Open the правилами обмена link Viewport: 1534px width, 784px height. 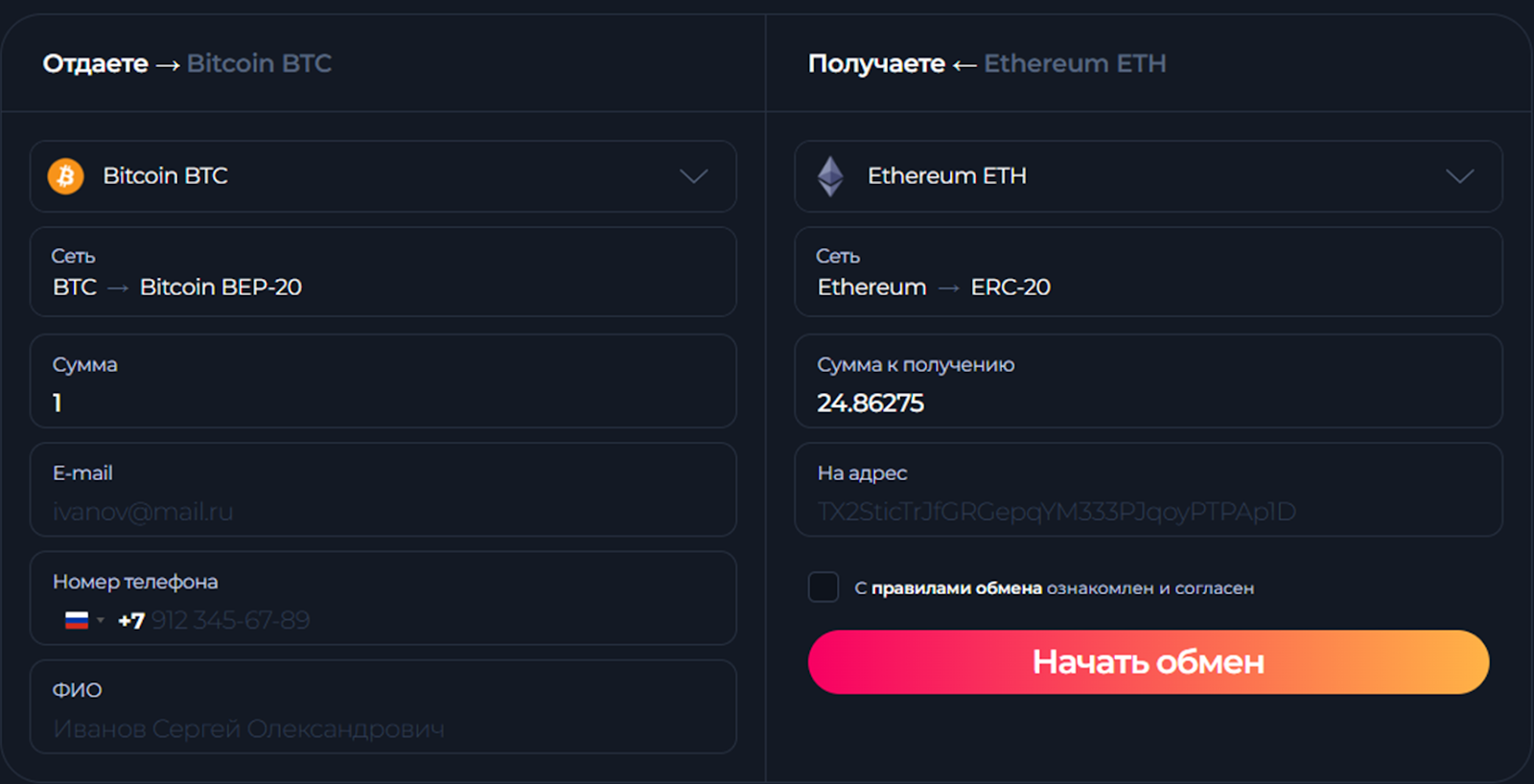click(956, 588)
